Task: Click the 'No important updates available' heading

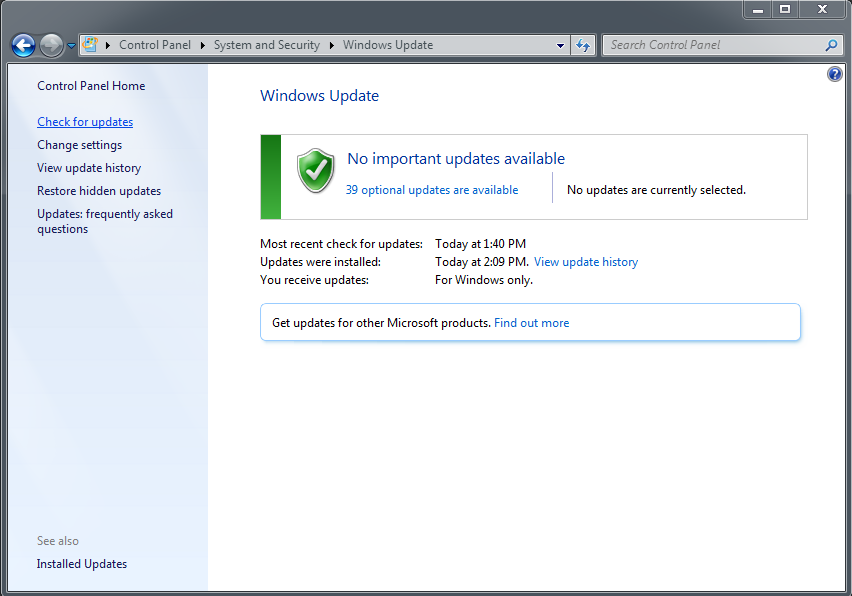Action: click(x=456, y=159)
